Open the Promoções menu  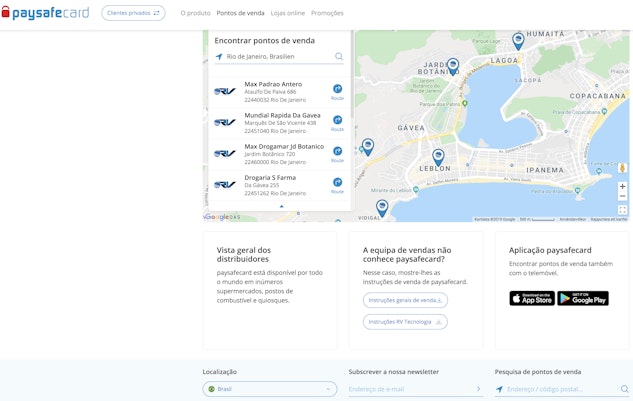tap(327, 13)
